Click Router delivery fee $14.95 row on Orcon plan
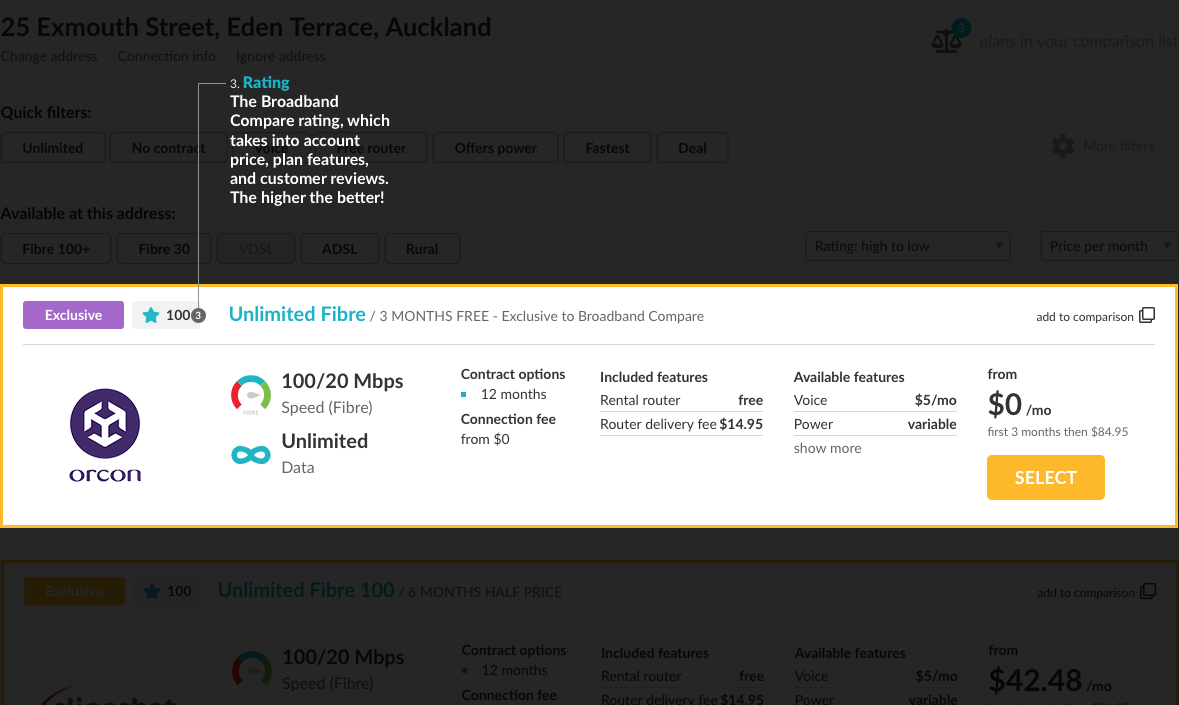The width and height of the screenshot is (1179, 705). [x=681, y=424]
